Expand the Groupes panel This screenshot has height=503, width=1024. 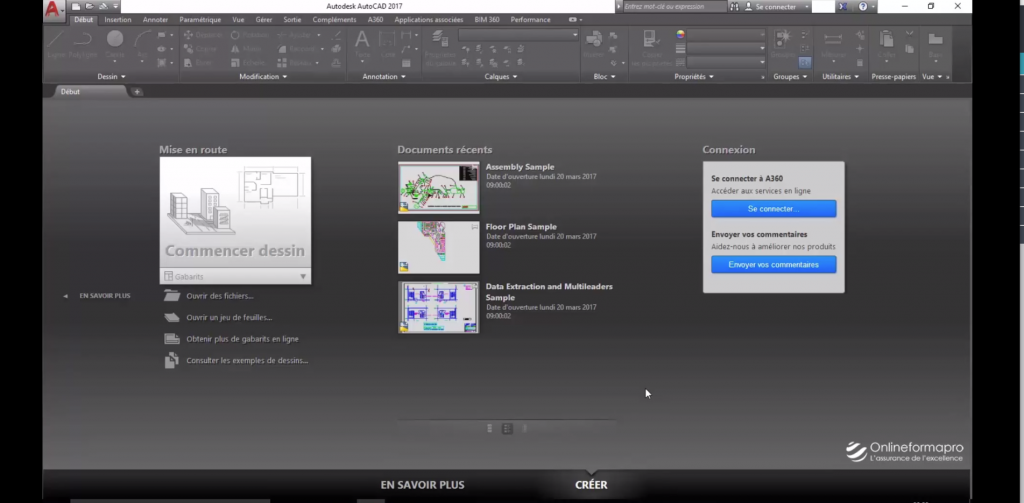(790, 76)
